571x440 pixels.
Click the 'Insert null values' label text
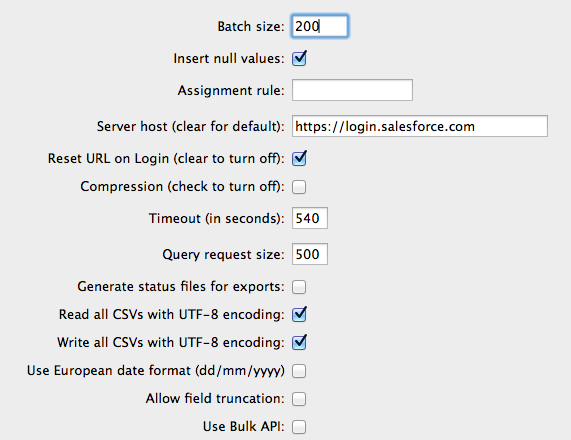tap(229, 59)
